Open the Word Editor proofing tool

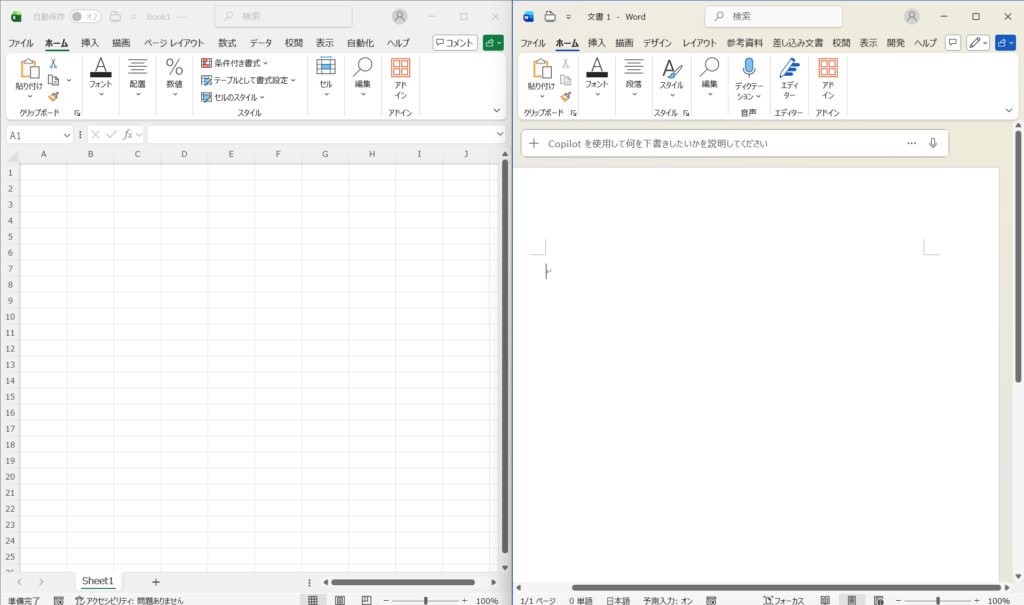(789, 68)
